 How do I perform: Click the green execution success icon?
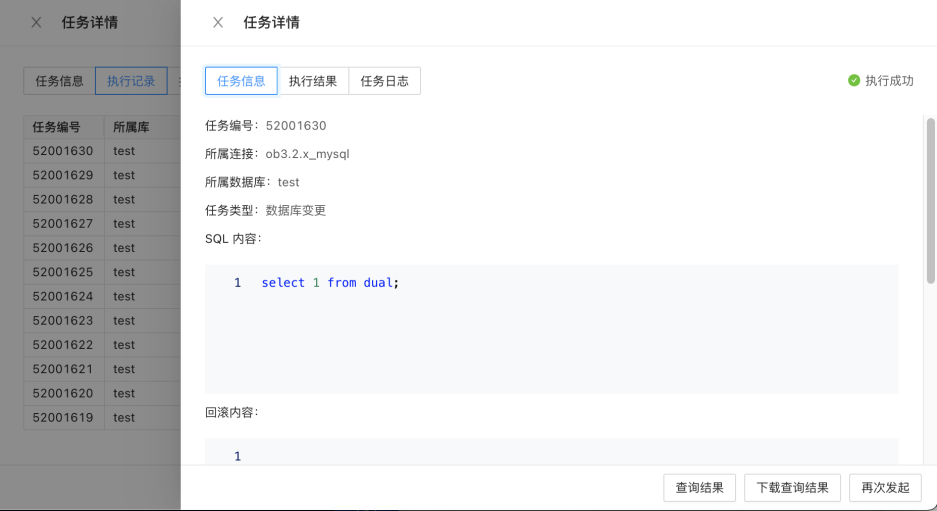pyautogui.click(x=854, y=81)
